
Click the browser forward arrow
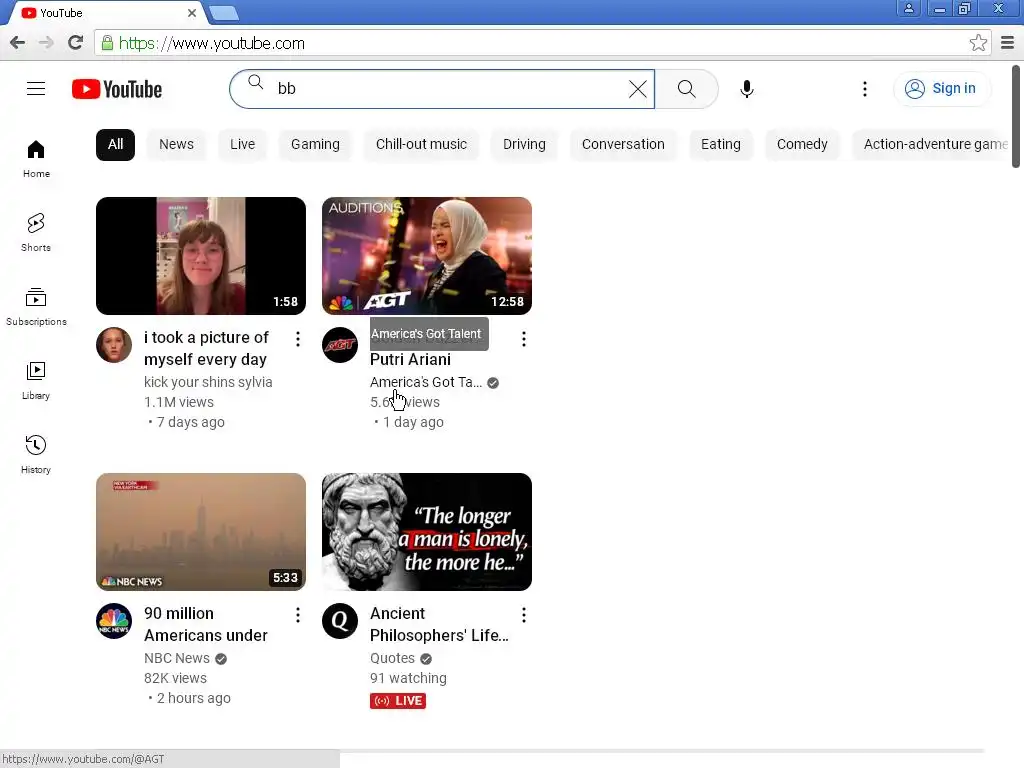46,43
